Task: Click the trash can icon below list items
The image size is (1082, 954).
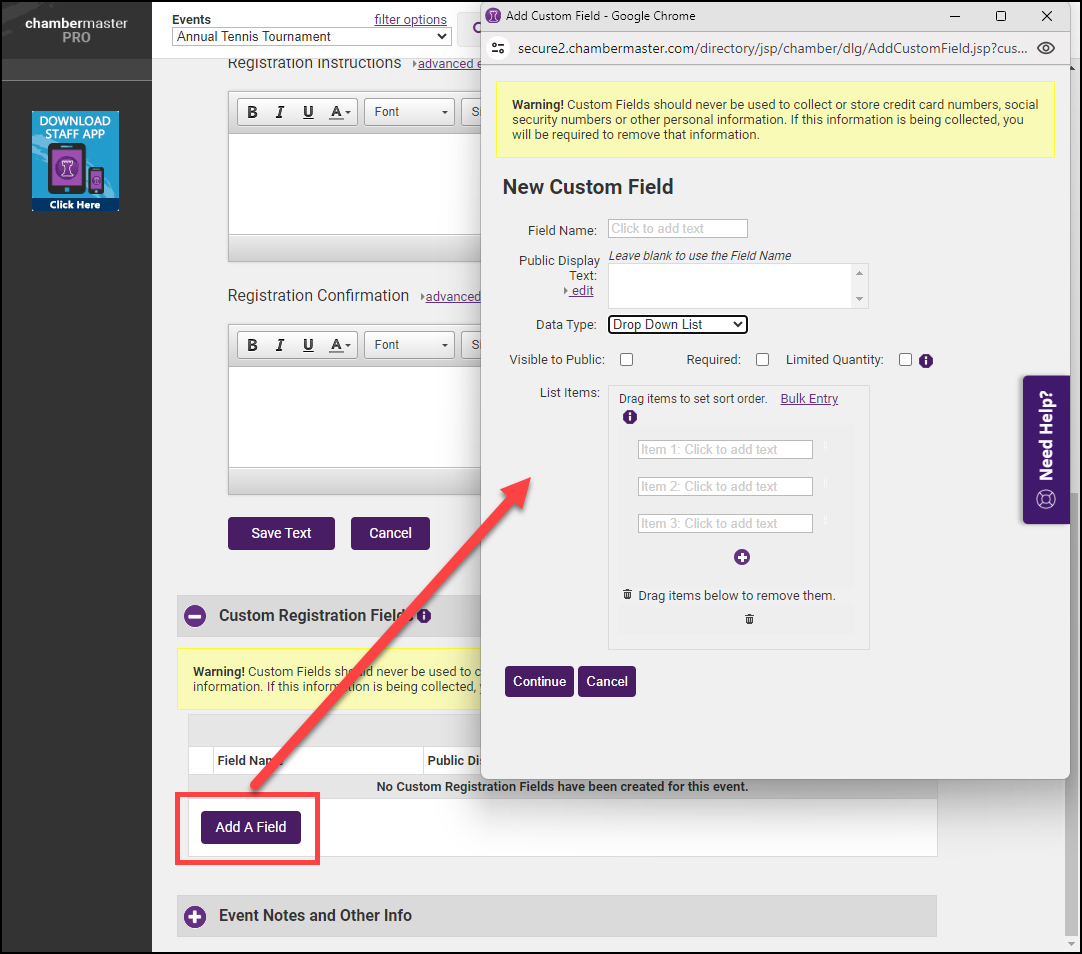Action: click(749, 619)
